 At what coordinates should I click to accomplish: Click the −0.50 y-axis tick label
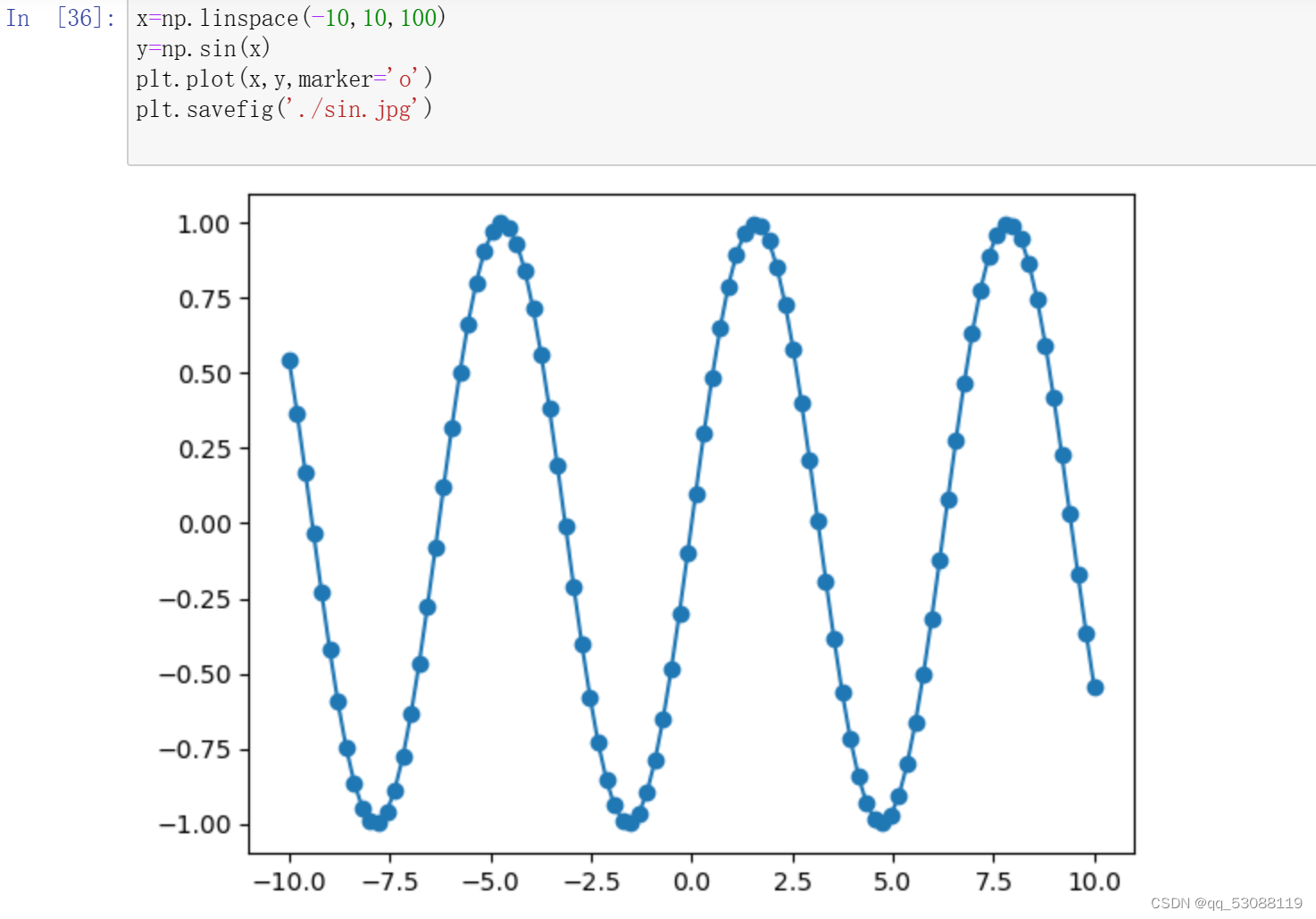195,674
